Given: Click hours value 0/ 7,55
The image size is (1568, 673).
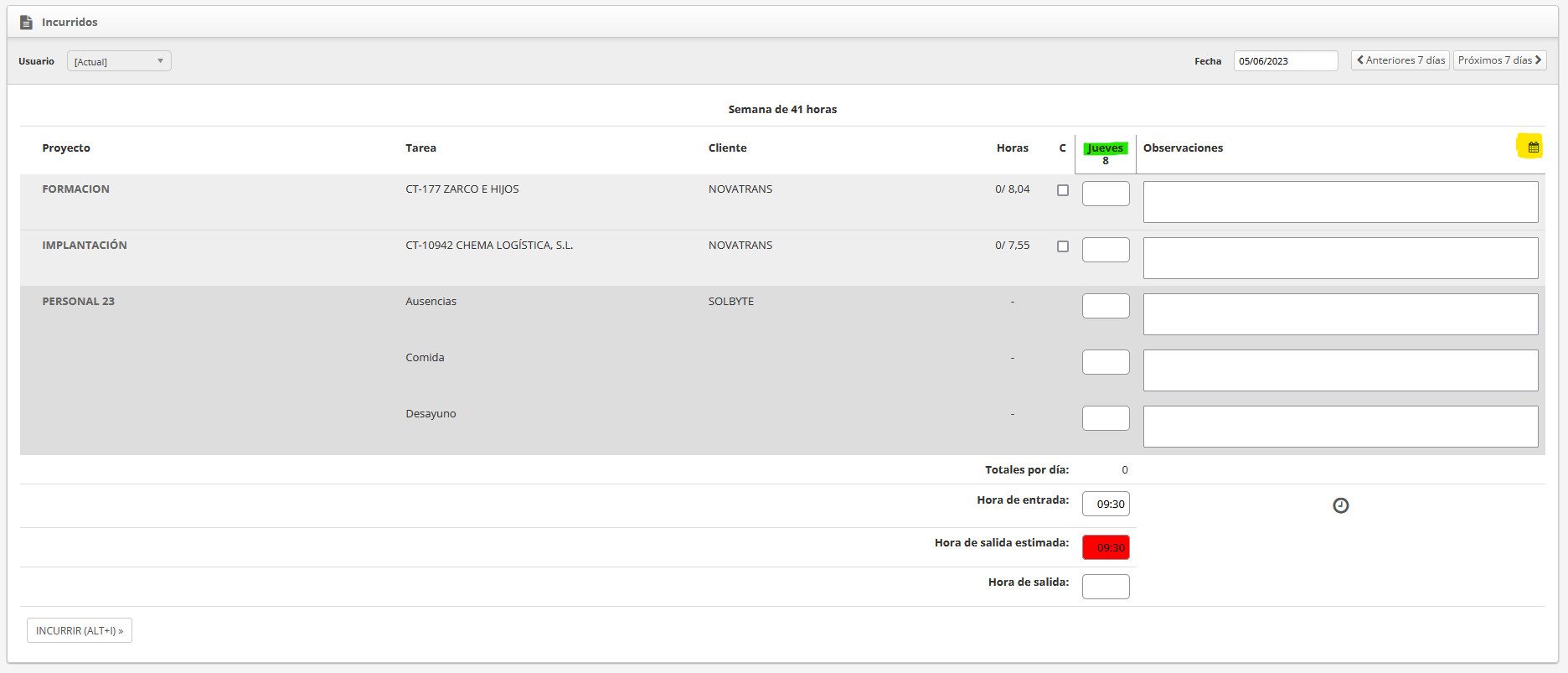Looking at the screenshot, I should (x=1013, y=245).
